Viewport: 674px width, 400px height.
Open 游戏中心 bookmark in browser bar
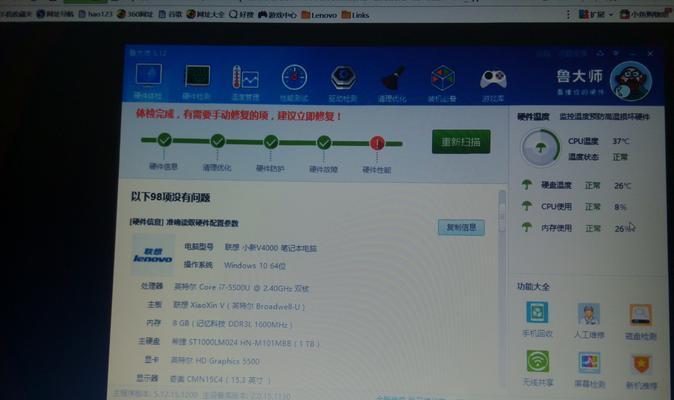277,15
